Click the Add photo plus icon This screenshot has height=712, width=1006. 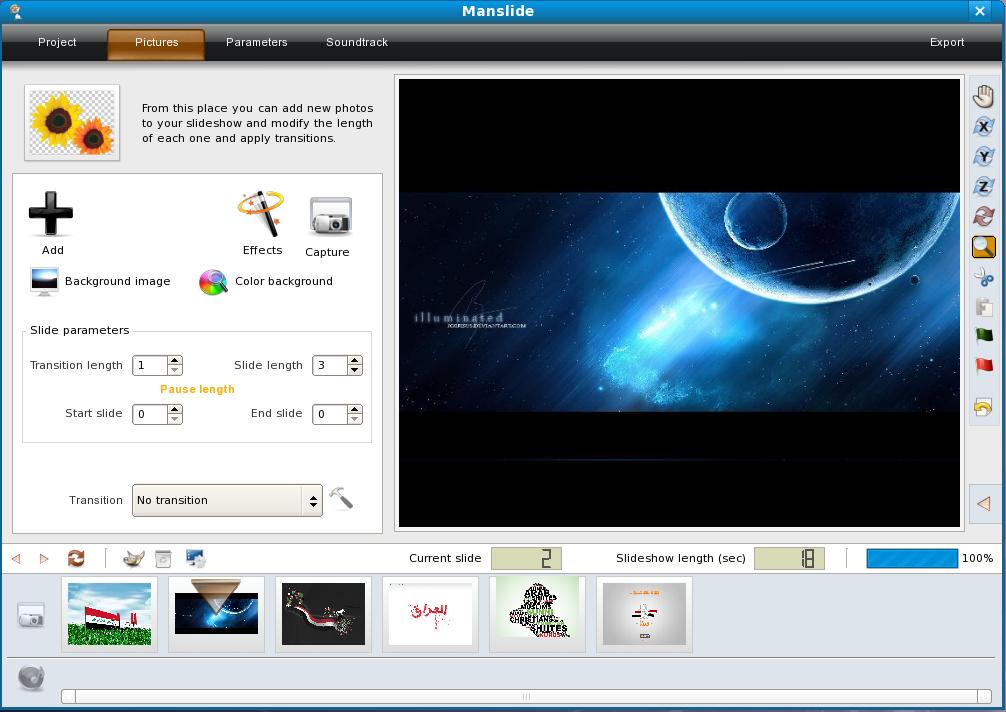click(x=51, y=213)
